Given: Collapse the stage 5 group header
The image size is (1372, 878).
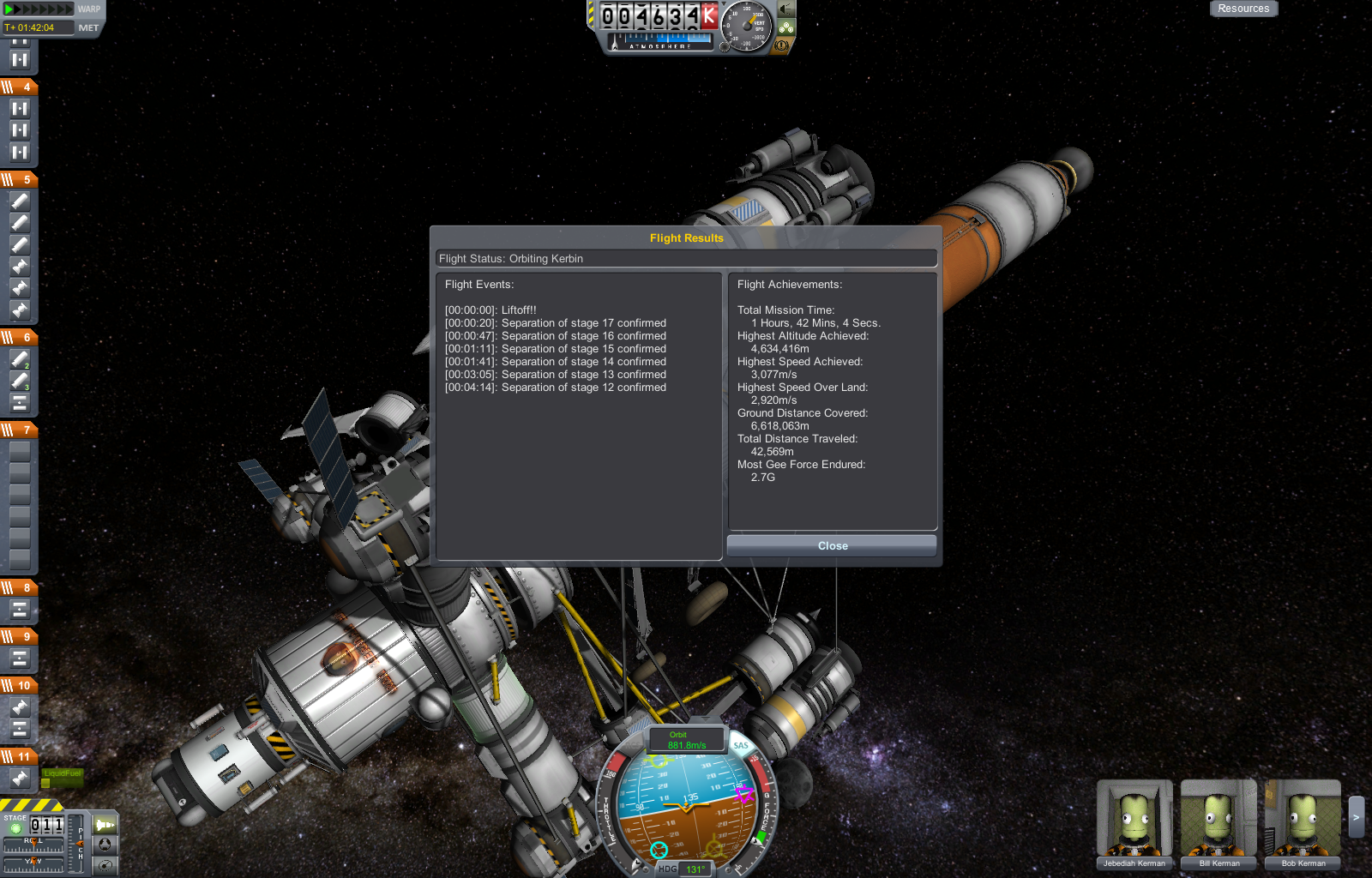Looking at the screenshot, I should 19,179.
